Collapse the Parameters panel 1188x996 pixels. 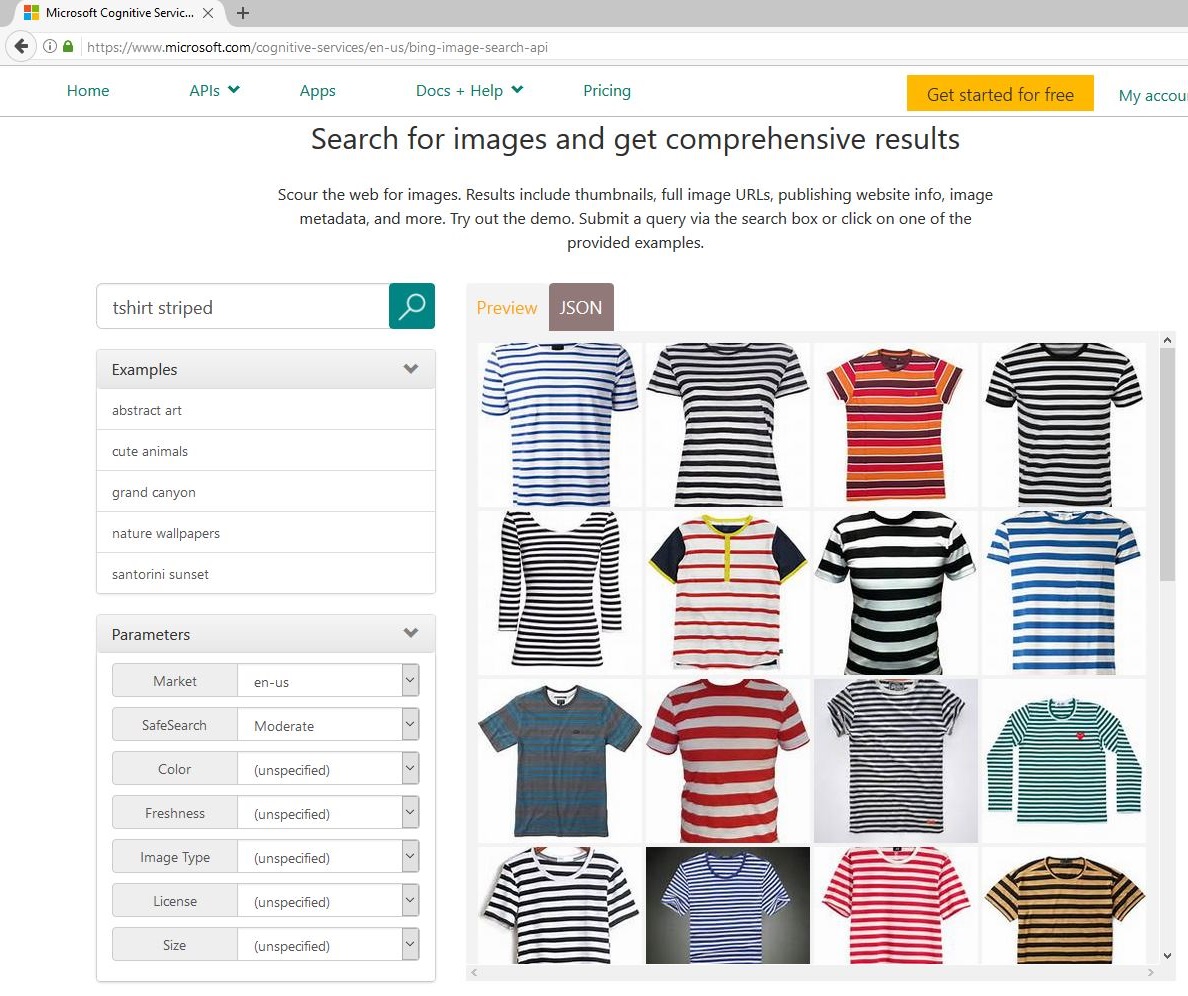(x=410, y=634)
